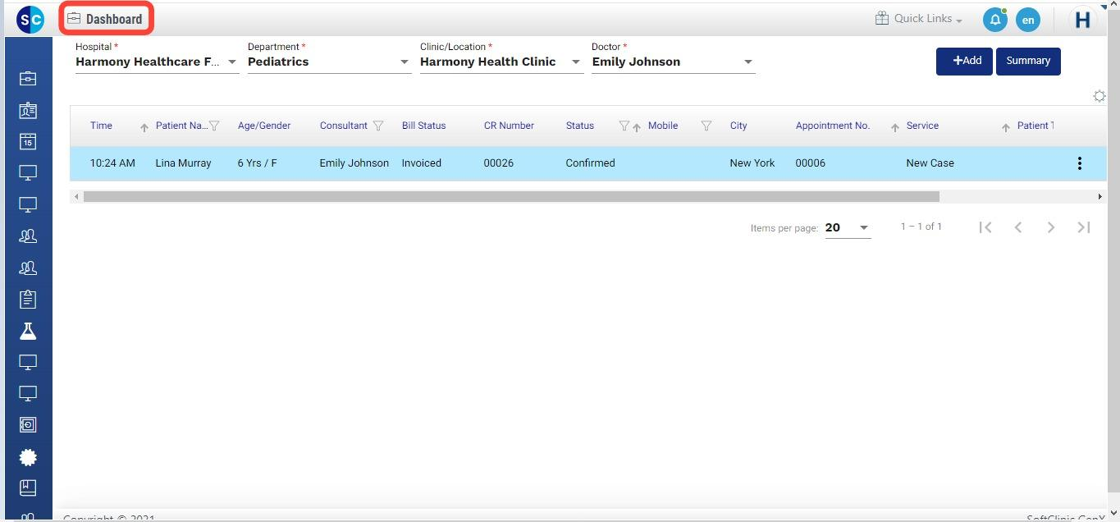Go to the last page
Image resolution: width=1120 pixels, height=522 pixels.
[x=1084, y=227]
